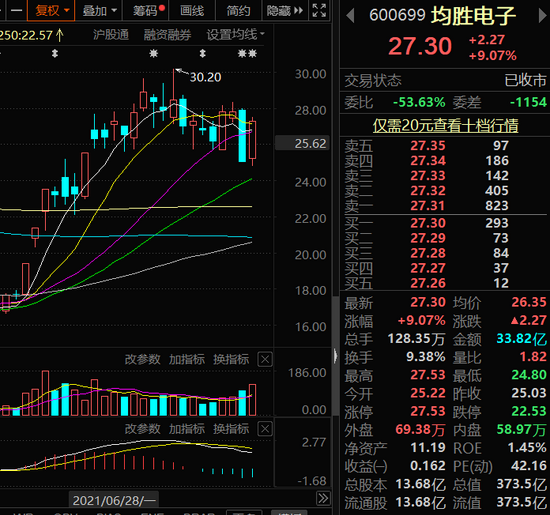
Task: Select the 卖五 27.35 ask row
Action: click(x=445, y=146)
